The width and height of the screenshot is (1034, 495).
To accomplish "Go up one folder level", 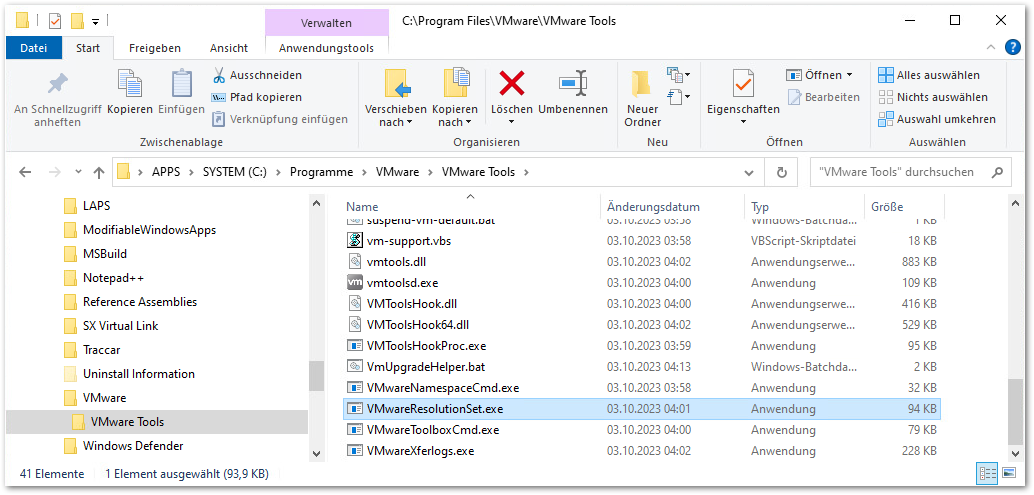I will (x=99, y=173).
